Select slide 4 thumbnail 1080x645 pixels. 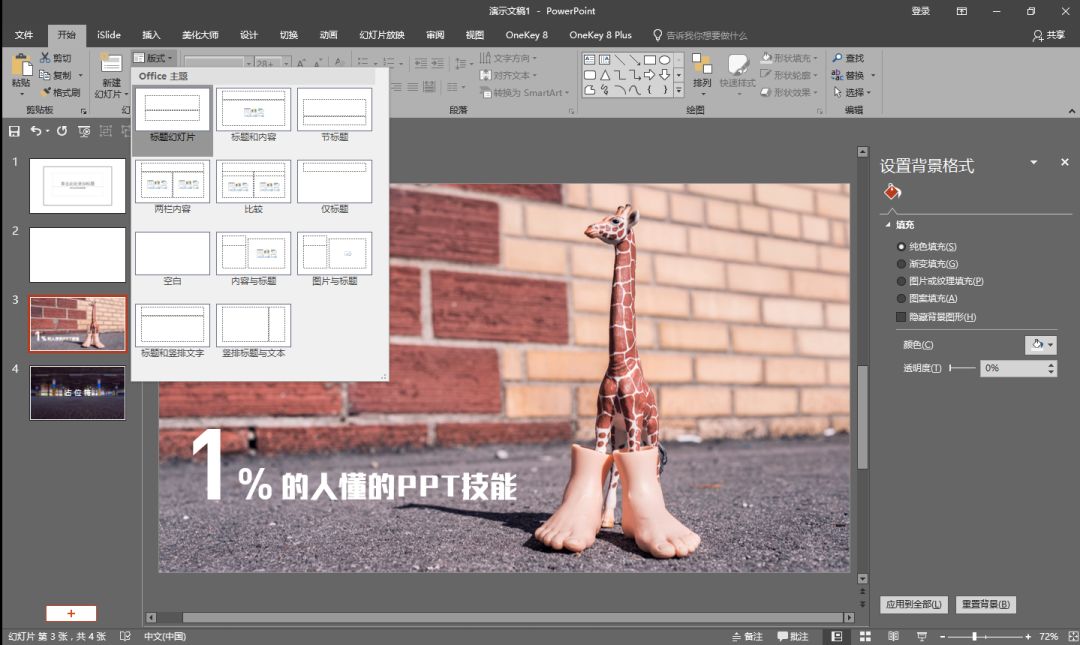(77, 393)
